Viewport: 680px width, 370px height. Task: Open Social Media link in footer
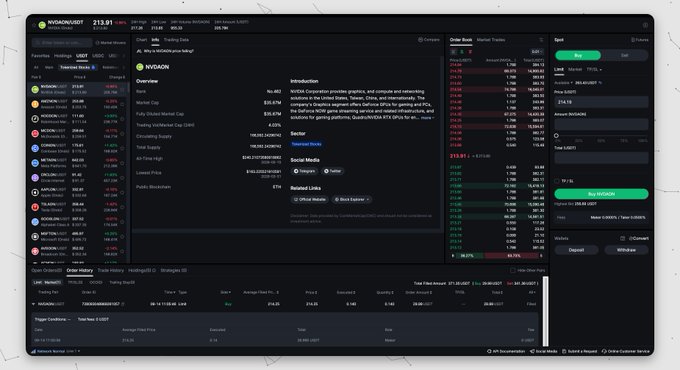[x=543, y=351]
